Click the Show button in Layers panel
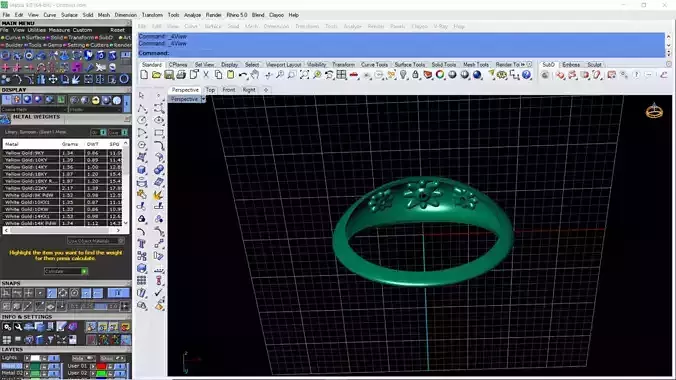Screen dimensions: 676x380 112,358
